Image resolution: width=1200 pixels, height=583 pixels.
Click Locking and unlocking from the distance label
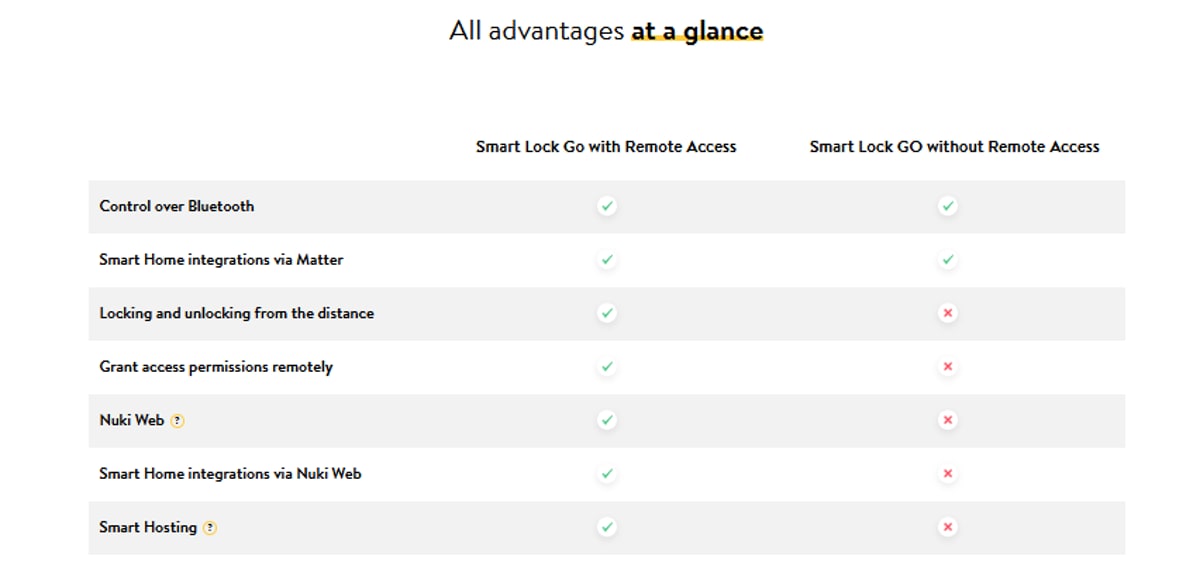pos(236,313)
